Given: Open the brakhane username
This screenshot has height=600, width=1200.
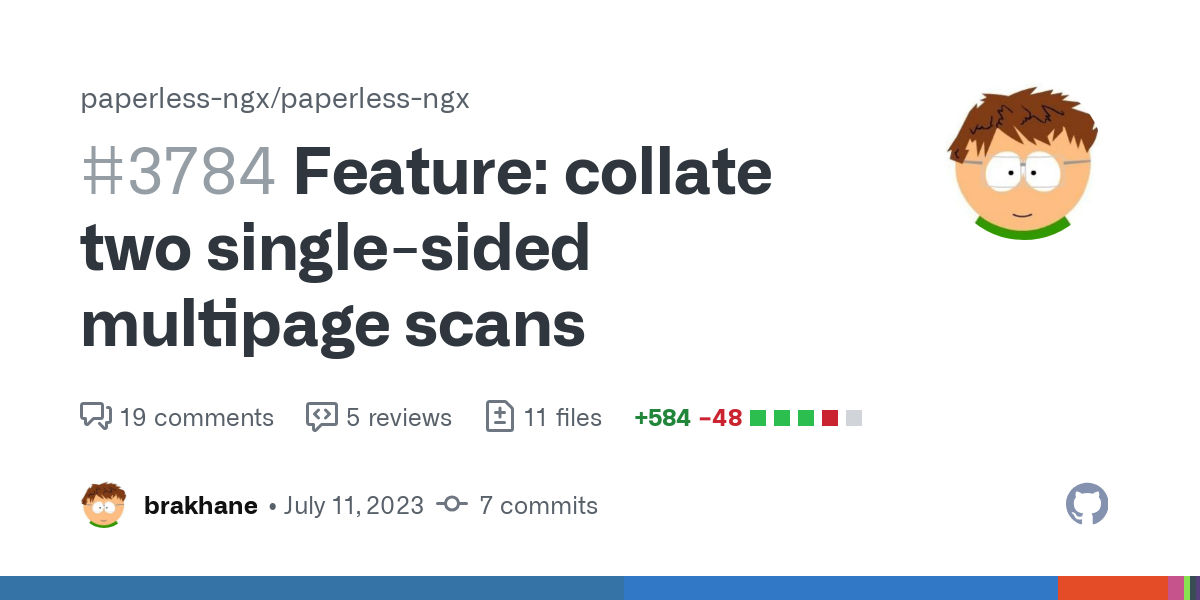Looking at the screenshot, I should [201, 506].
